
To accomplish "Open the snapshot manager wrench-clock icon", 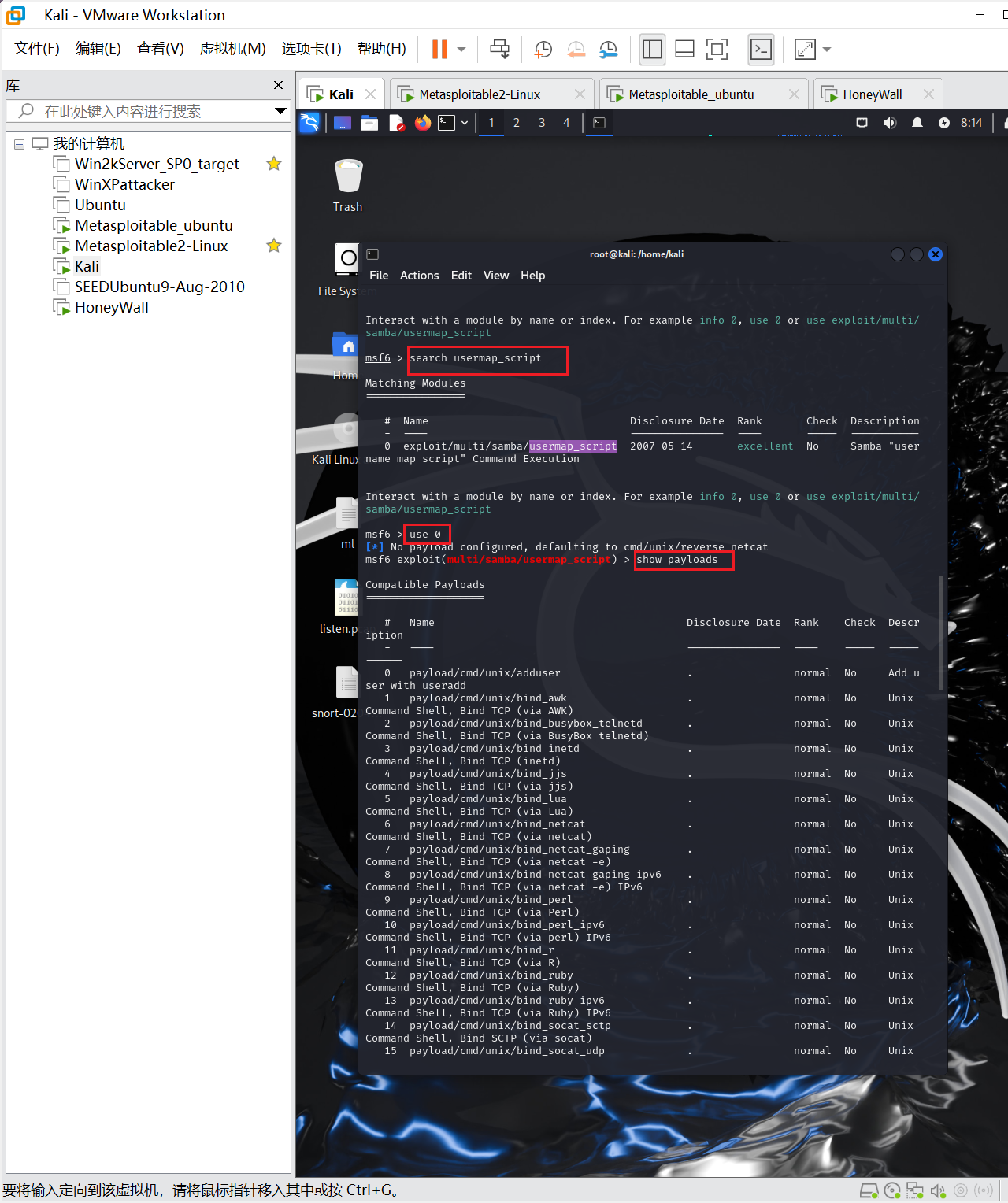I will click(609, 49).
